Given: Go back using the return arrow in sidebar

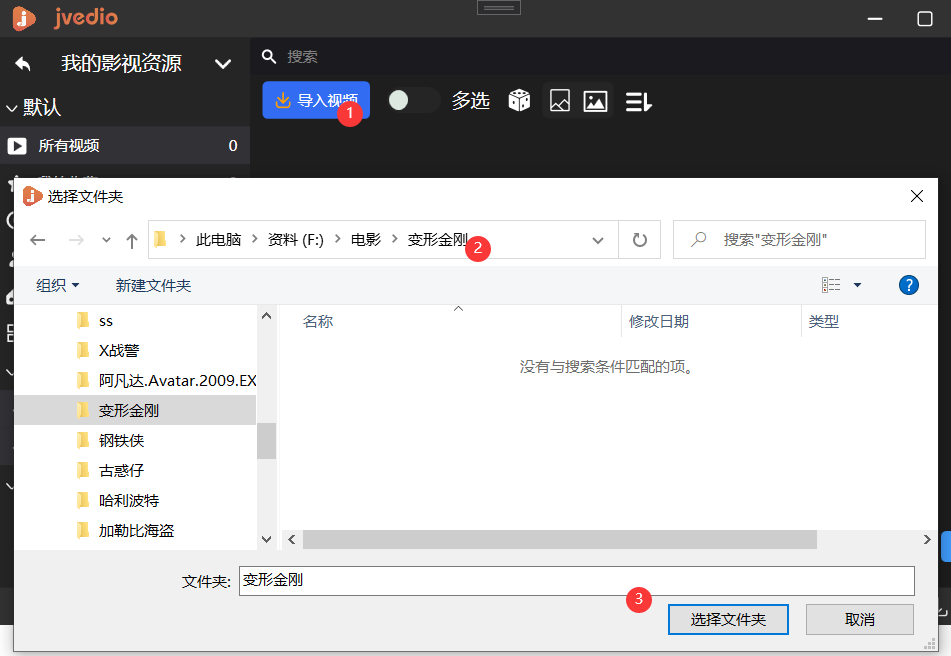Looking at the screenshot, I should [x=23, y=63].
